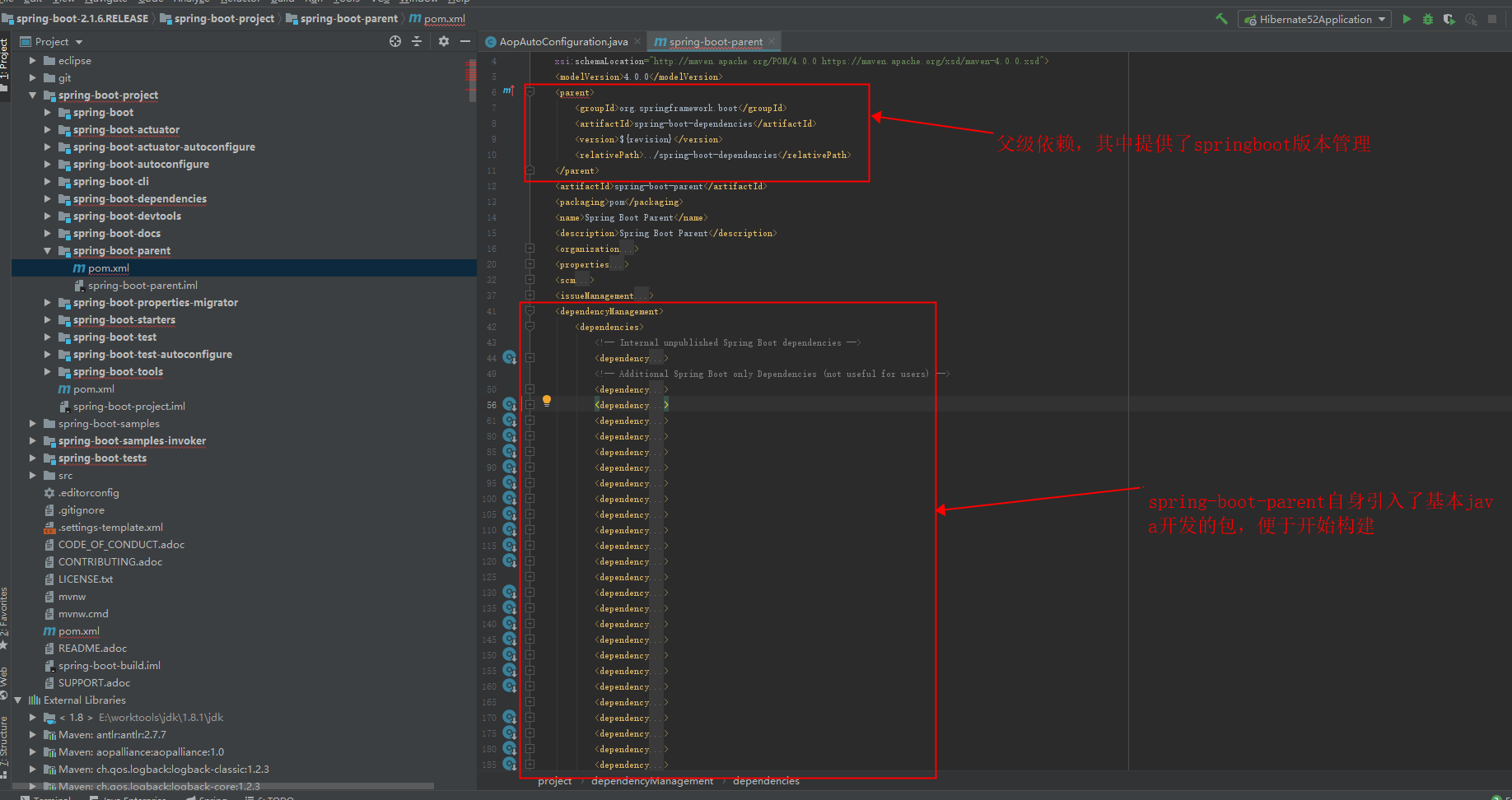Unfold the organization block on line 16
Image resolution: width=1512 pixels, height=800 pixels.
530,249
